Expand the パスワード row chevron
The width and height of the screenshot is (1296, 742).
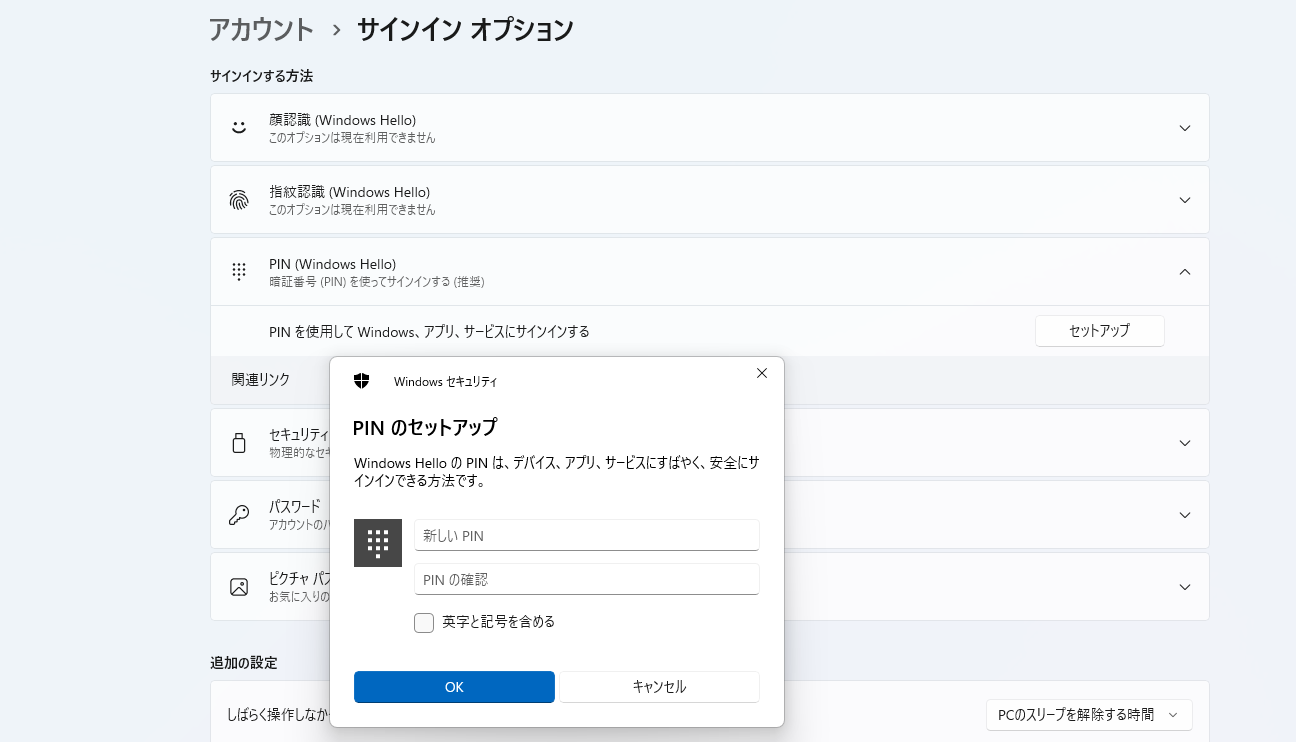pos(1185,515)
